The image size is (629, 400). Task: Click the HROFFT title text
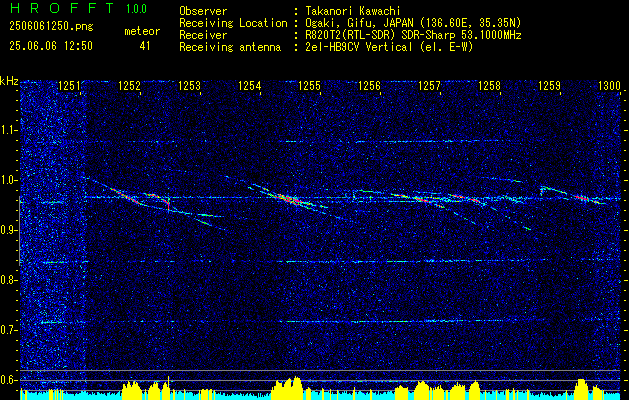(61, 8)
